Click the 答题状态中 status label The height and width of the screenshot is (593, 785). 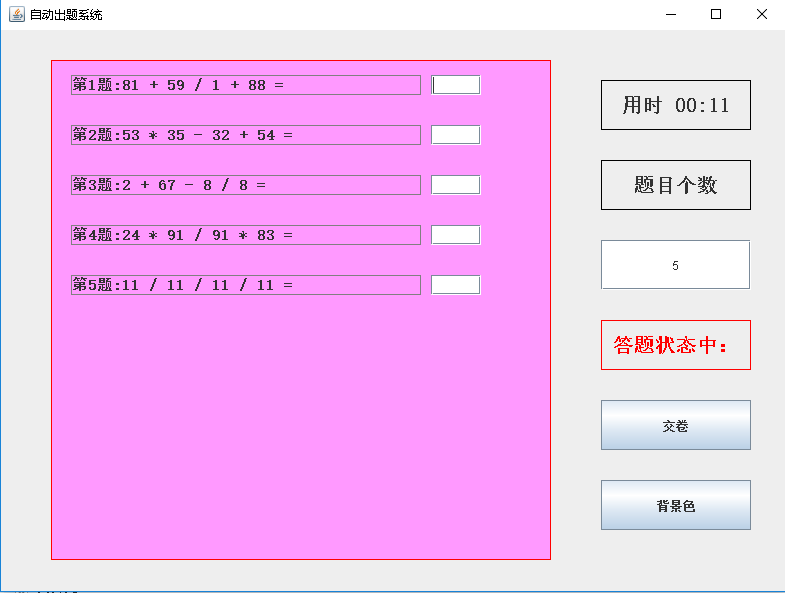675,345
